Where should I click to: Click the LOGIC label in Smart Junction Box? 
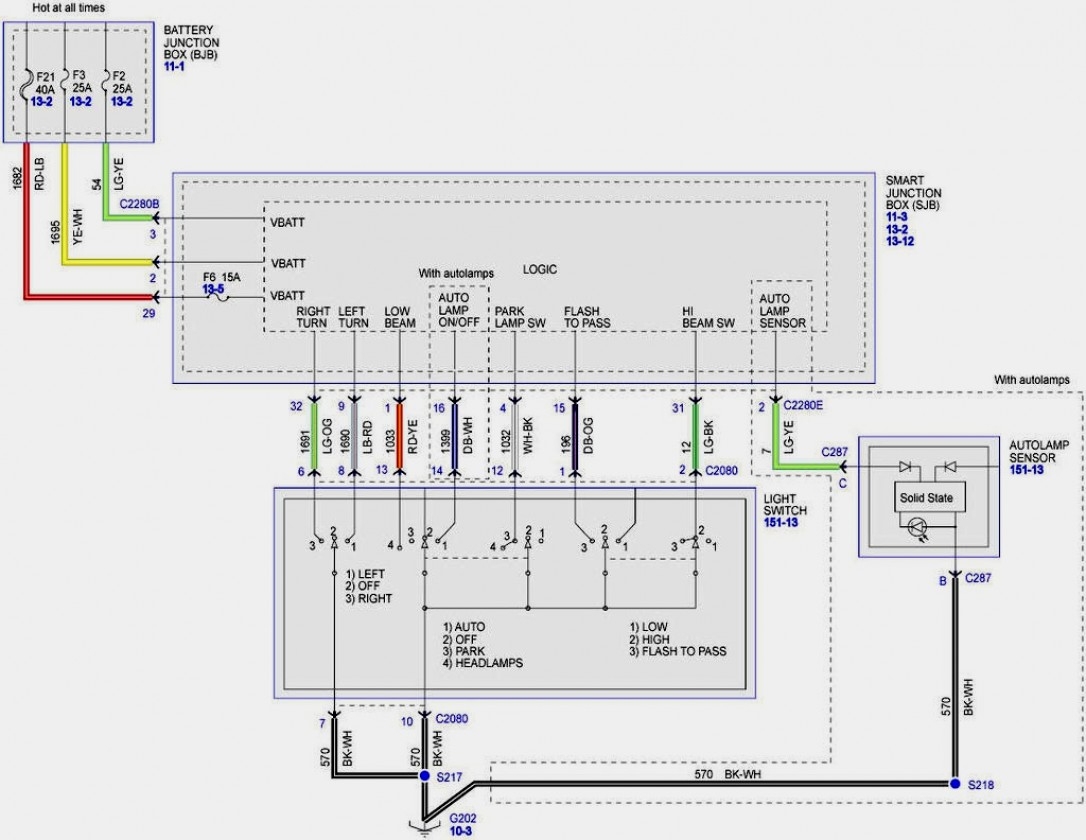540,270
